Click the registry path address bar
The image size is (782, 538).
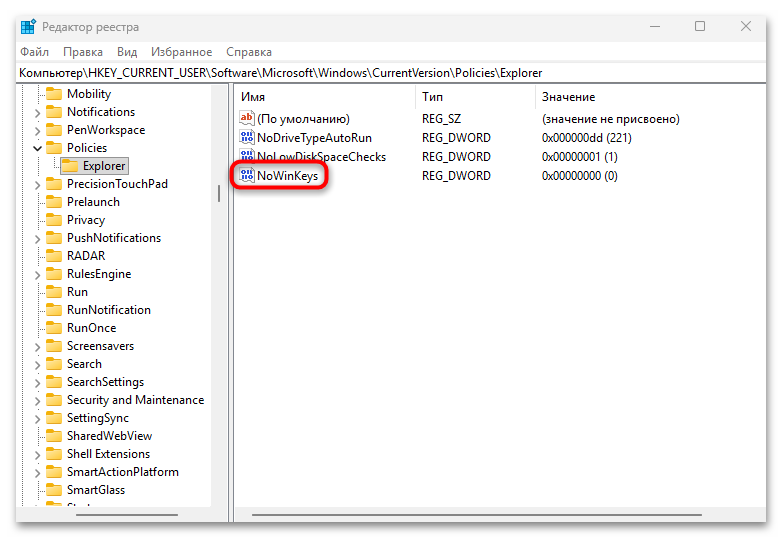pyautogui.click(x=391, y=73)
